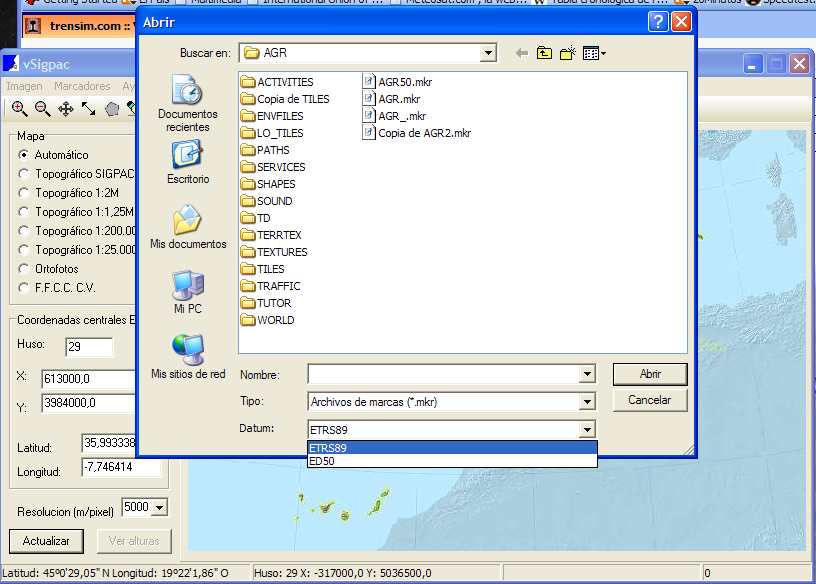
Task: Open Documentos recientes shortcut
Action: click(188, 103)
